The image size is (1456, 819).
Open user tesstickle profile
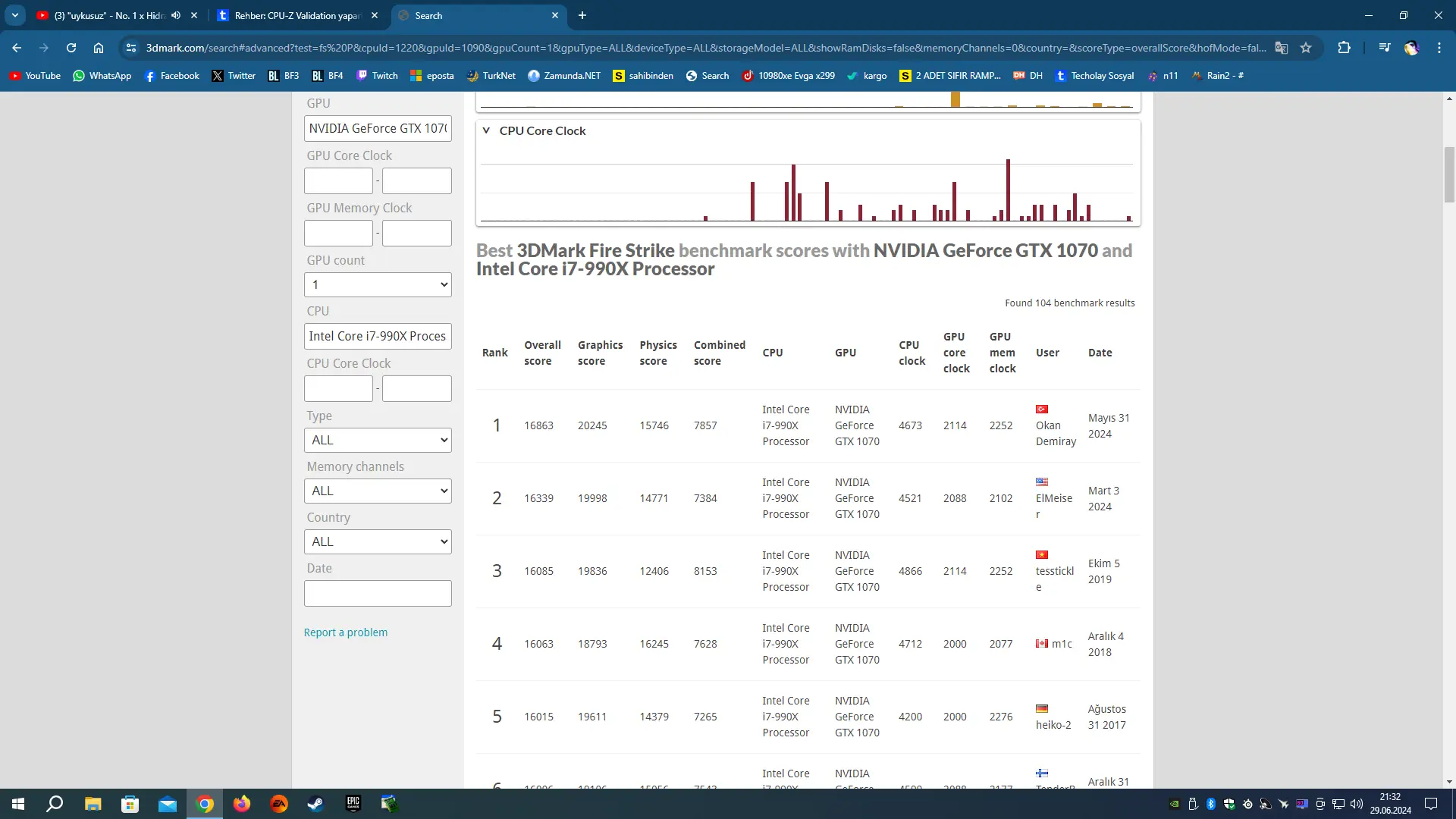pyautogui.click(x=1055, y=579)
